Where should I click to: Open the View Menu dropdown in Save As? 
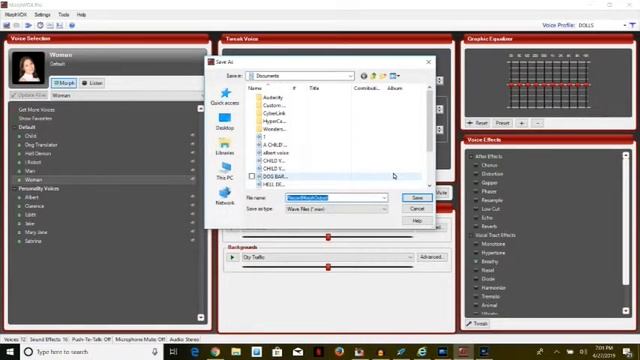point(395,76)
